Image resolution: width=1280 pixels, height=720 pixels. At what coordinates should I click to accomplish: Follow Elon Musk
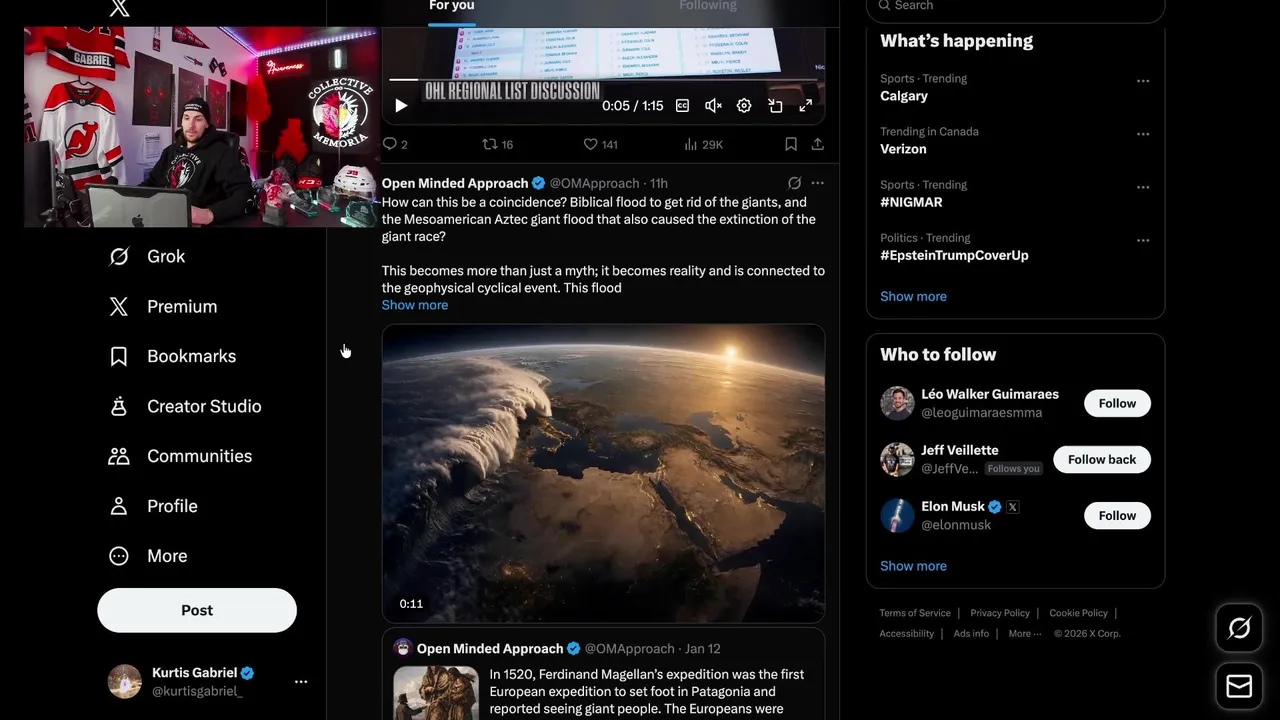pos(1117,515)
